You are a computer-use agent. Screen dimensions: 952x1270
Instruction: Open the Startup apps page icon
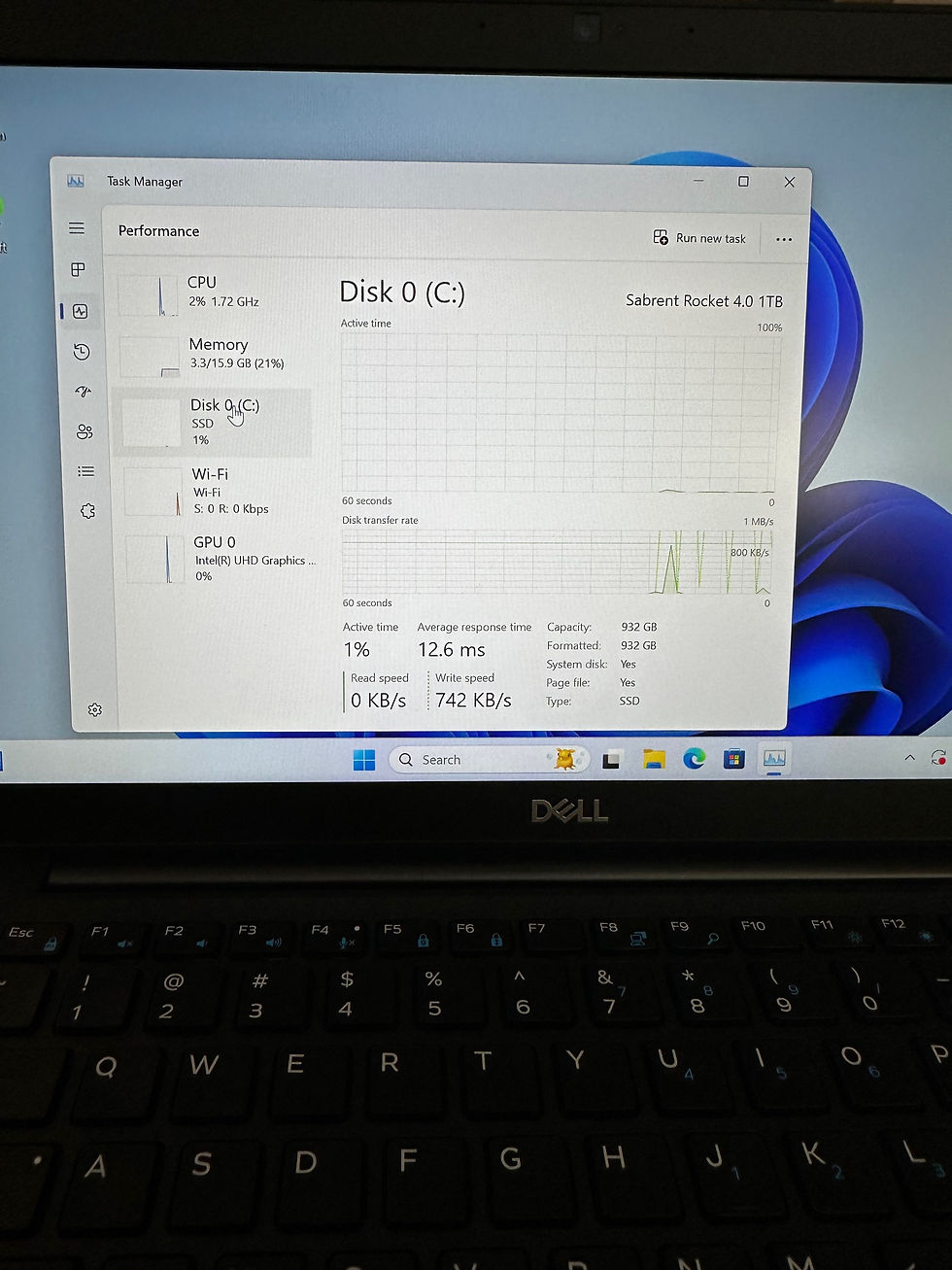point(83,392)
